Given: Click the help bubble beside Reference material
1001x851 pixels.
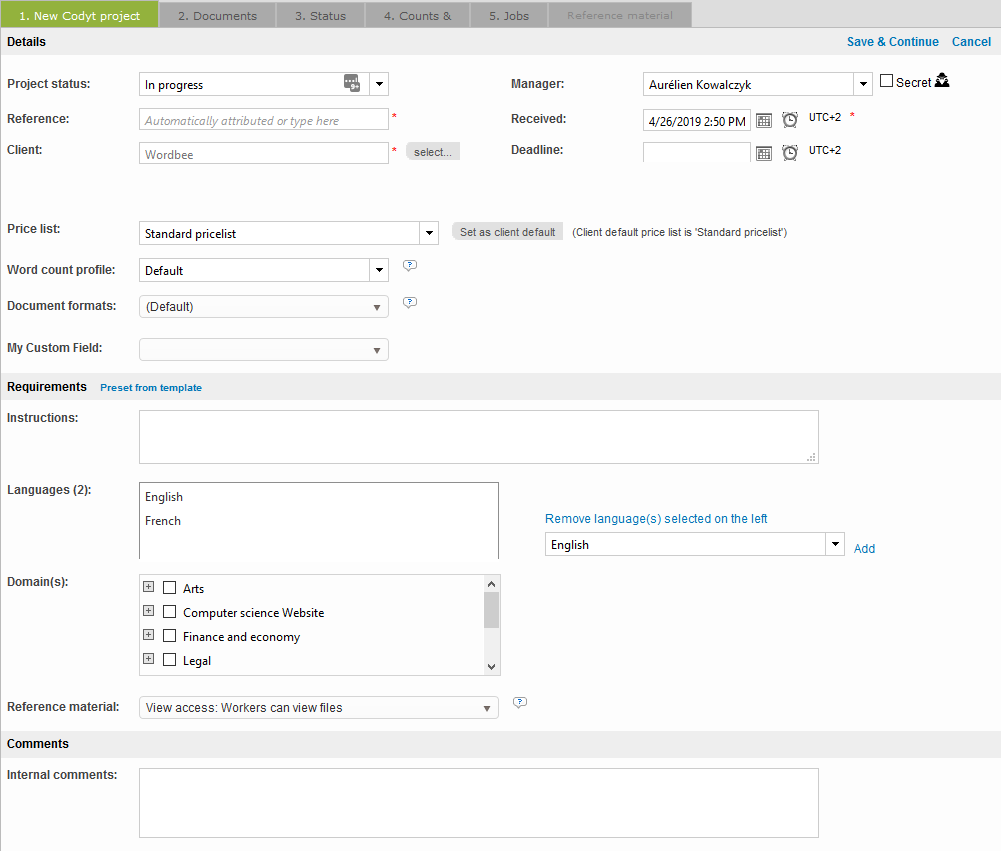Looking at the screenshot, I should [519, 703].
